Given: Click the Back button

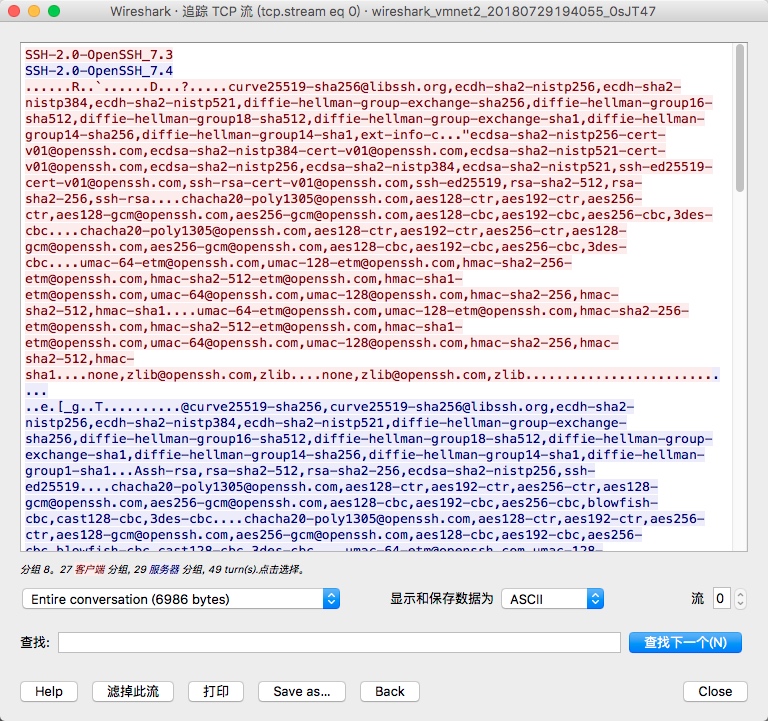Looking at the screenshot, I should tap(390, 691).
